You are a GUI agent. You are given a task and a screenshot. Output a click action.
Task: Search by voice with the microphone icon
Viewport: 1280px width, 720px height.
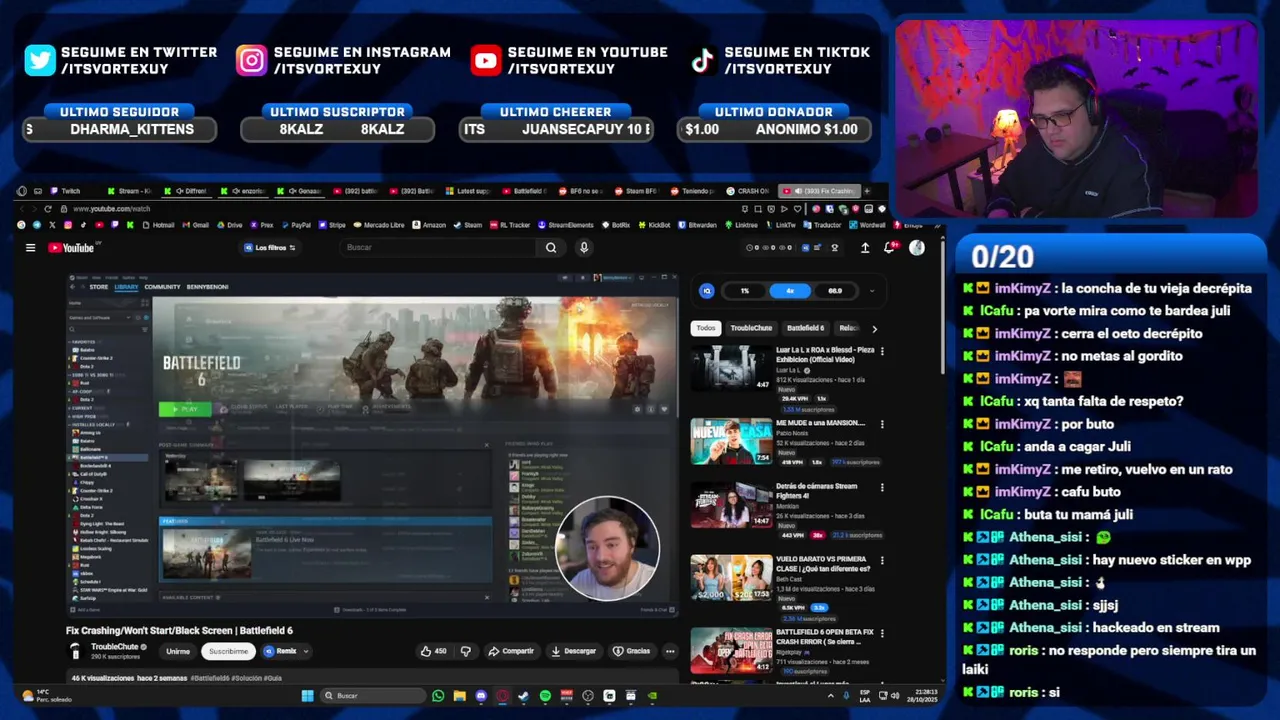click(584, 248)
